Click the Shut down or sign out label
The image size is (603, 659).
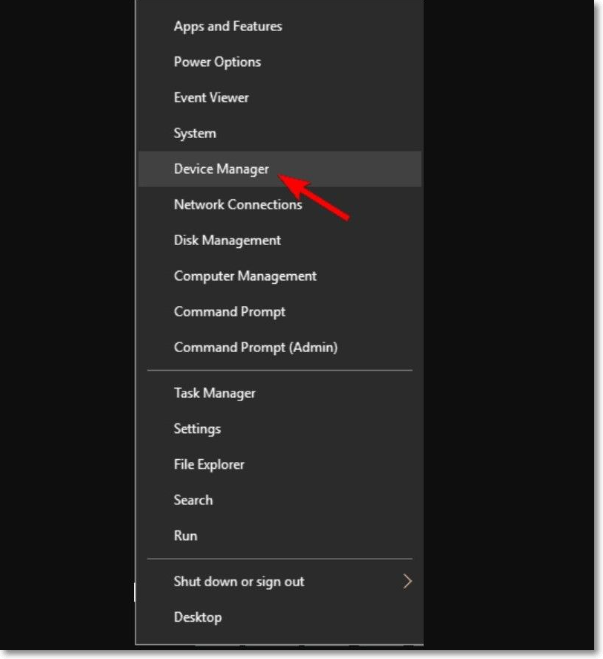[239, 581]
